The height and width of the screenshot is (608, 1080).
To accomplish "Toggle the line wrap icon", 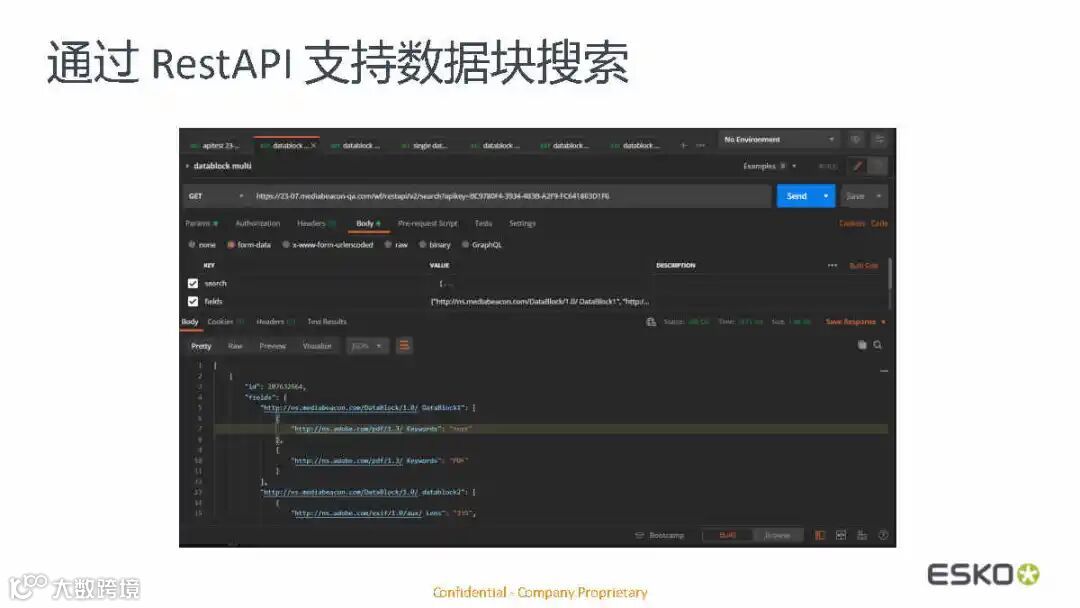I will (404, 346).
